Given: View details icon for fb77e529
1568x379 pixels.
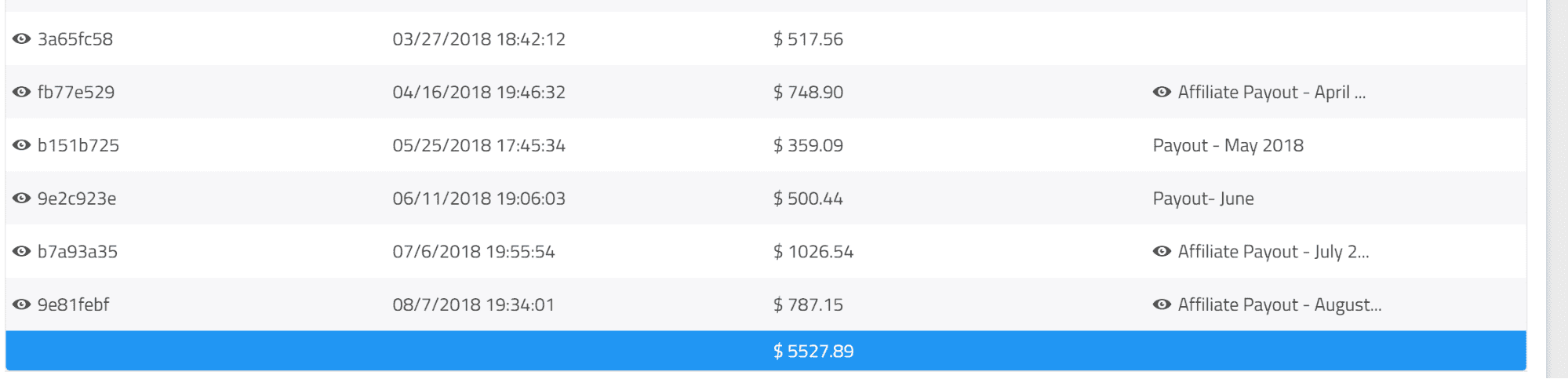Looking at the screenshot, I should pos(21,92).
